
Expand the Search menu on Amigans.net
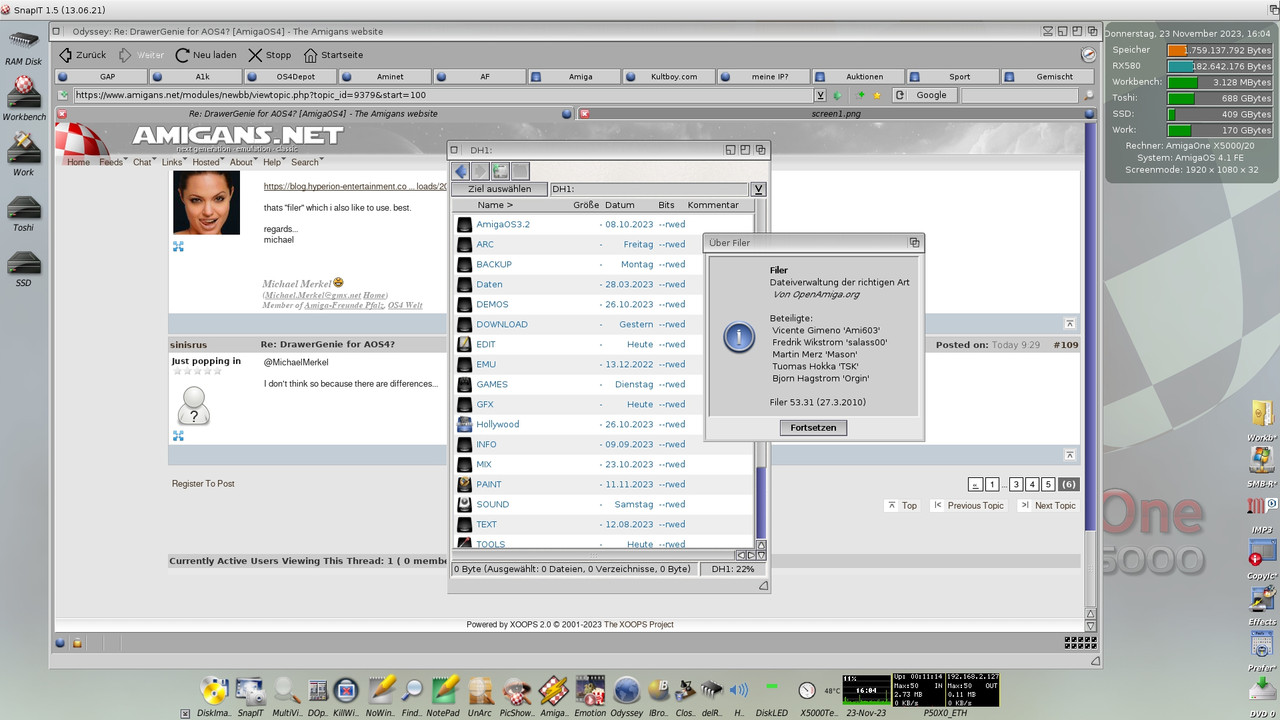[x=308, y=162]
